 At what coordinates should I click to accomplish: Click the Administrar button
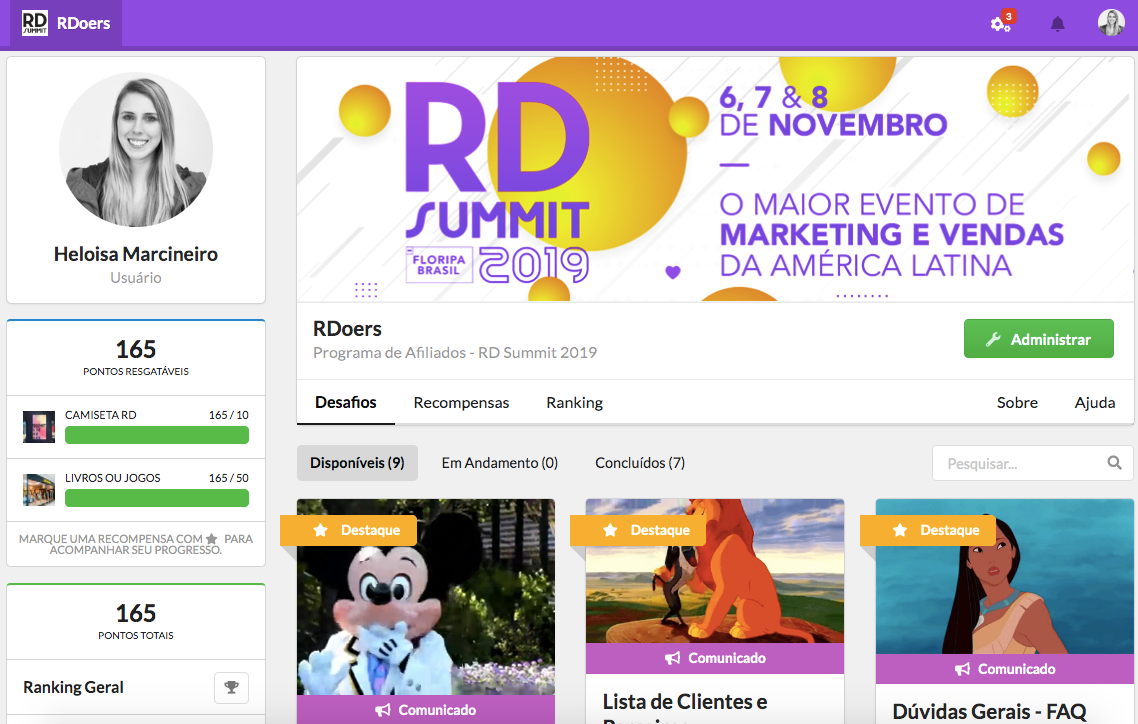pyautogui.click(x=1039, y=339)
